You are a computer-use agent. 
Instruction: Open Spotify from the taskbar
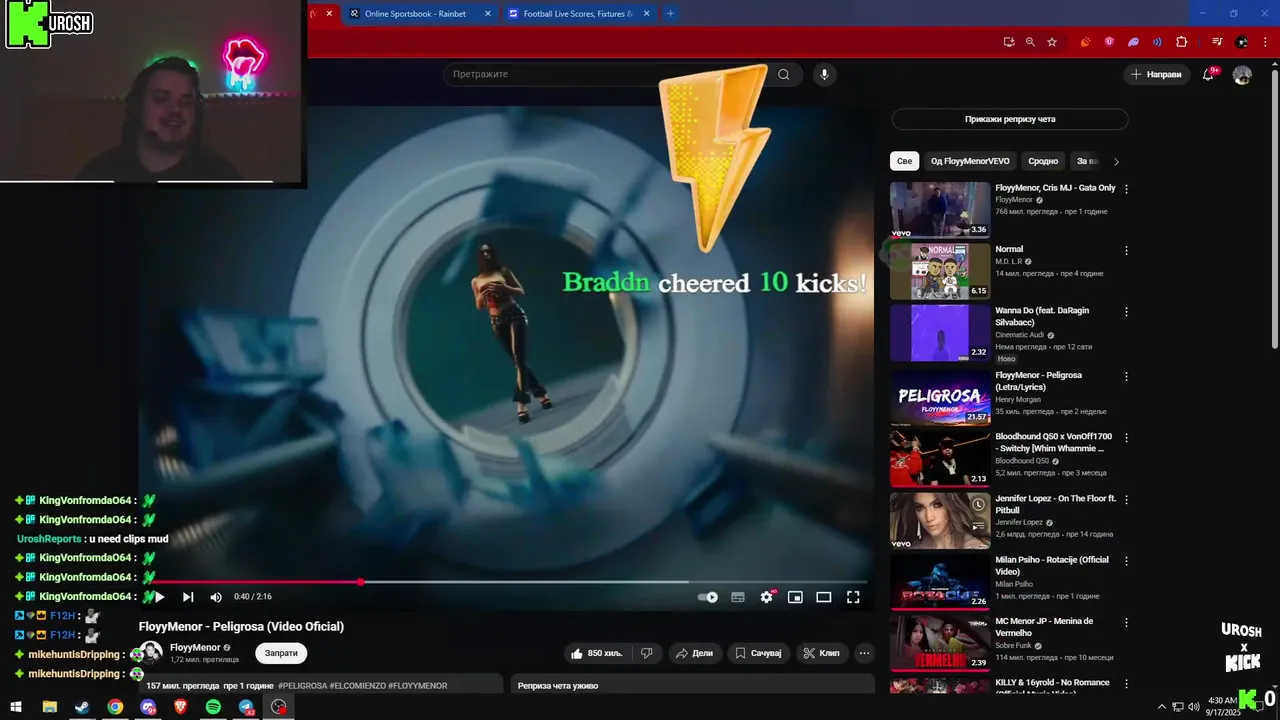point(213,707)
